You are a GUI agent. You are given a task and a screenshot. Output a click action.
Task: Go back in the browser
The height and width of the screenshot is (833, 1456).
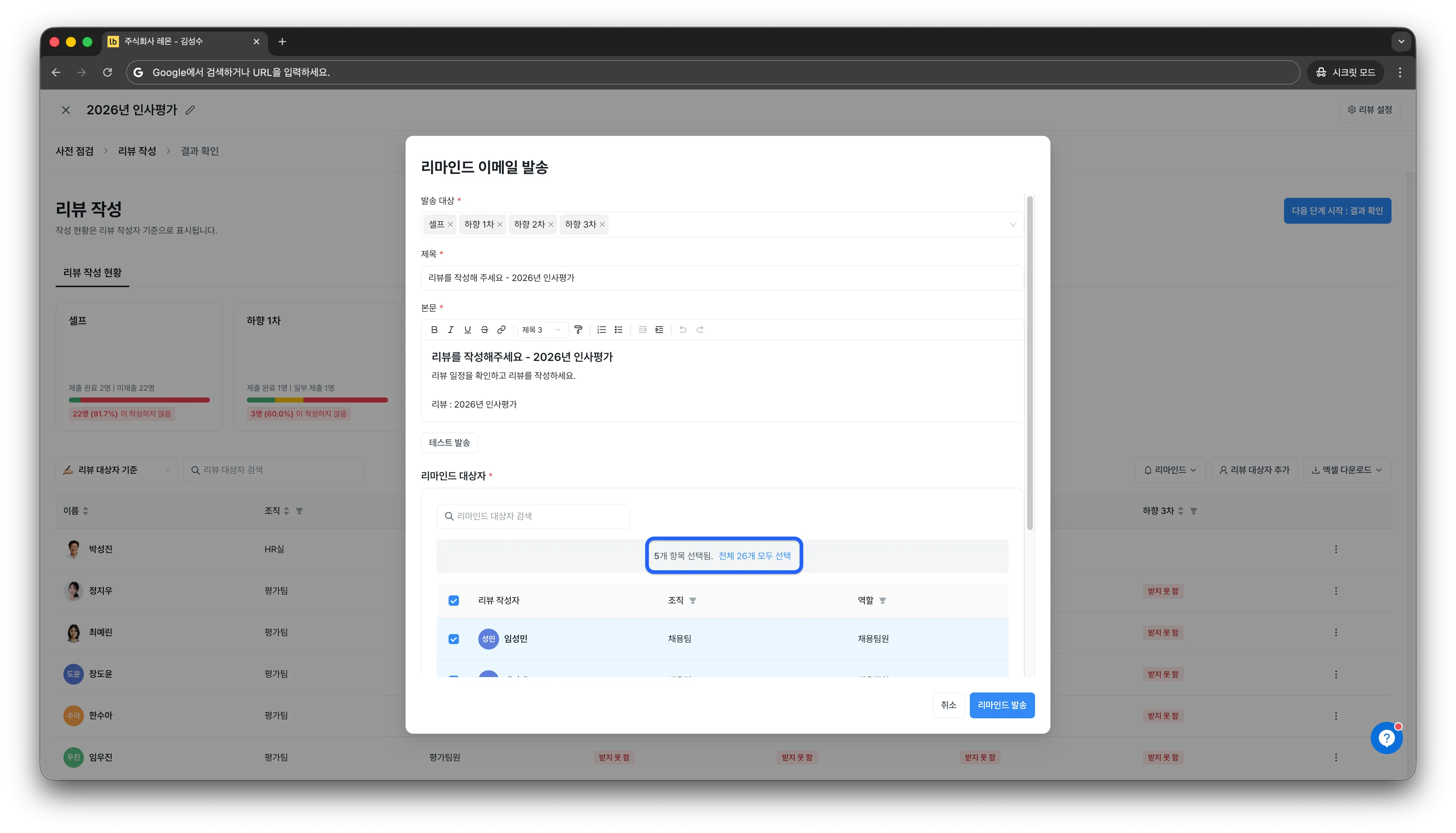coord(56,72)
